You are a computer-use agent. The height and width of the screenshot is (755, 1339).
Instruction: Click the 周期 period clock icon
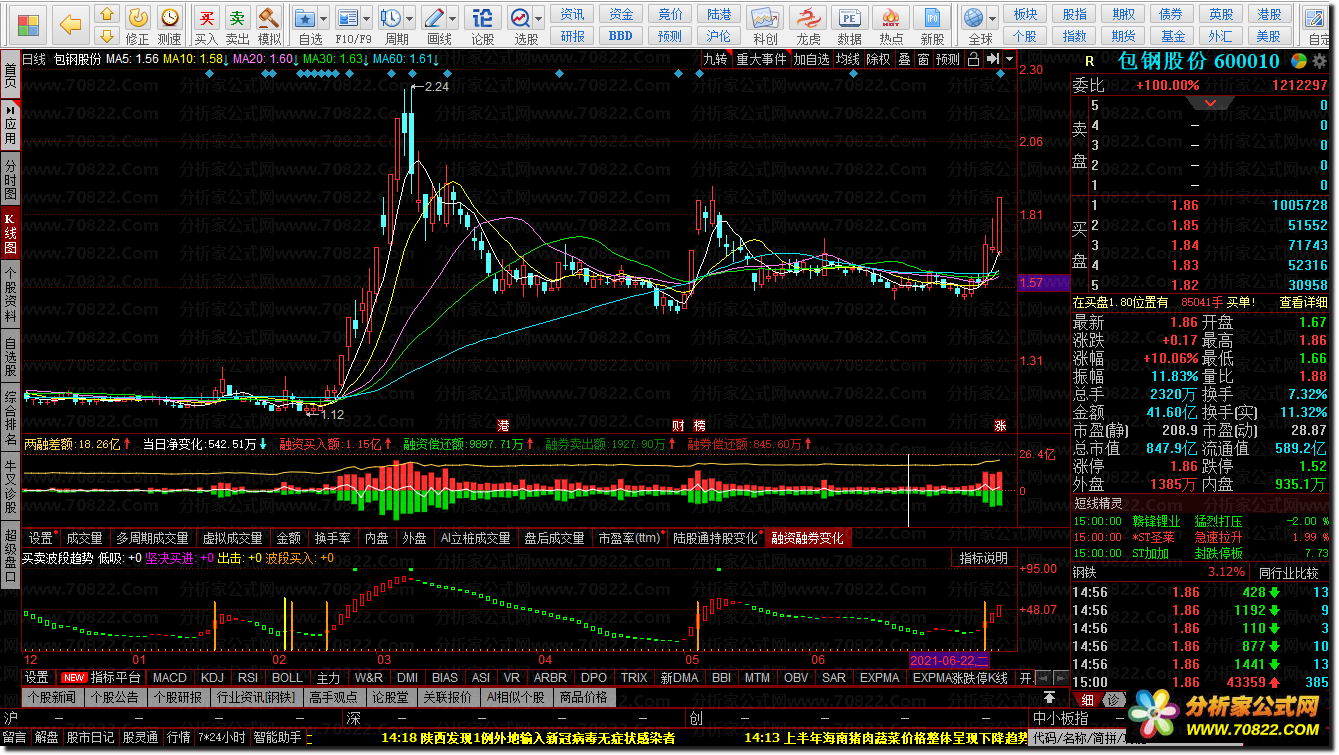coord(391,18)
